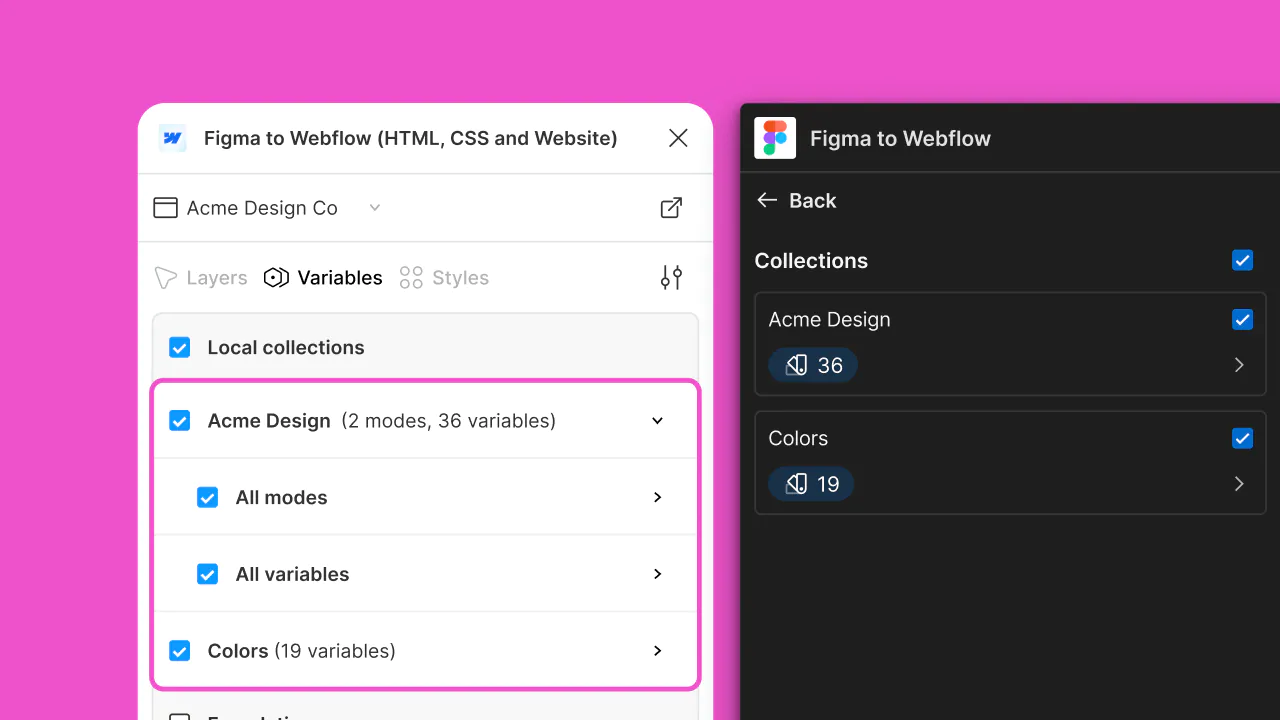Expand the Colors (19 variables) row arrow
Viewport: 1280px width, 720px height.
657,651
